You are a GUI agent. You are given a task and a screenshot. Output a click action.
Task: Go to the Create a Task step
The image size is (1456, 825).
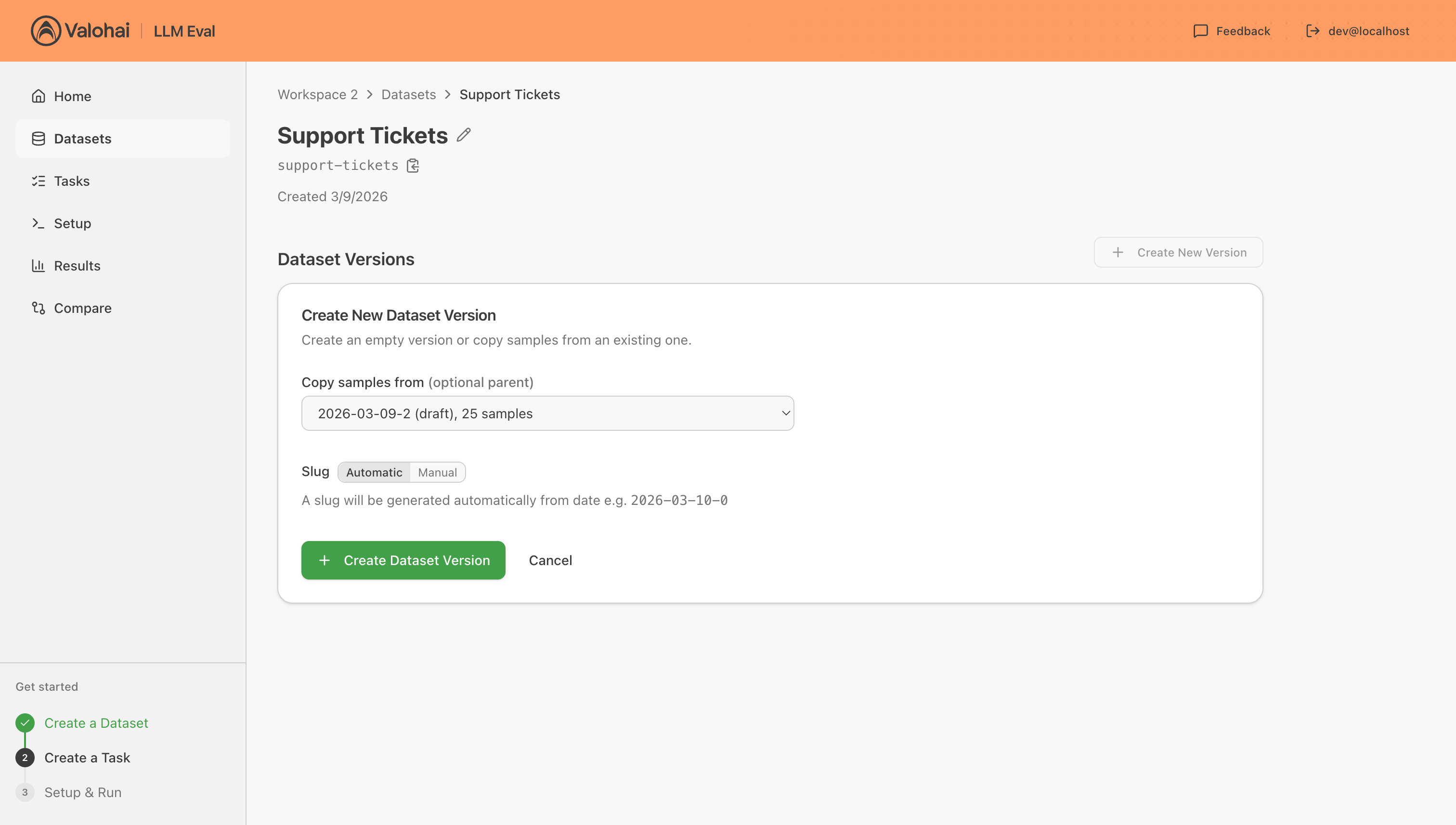(x=87, y=758)
